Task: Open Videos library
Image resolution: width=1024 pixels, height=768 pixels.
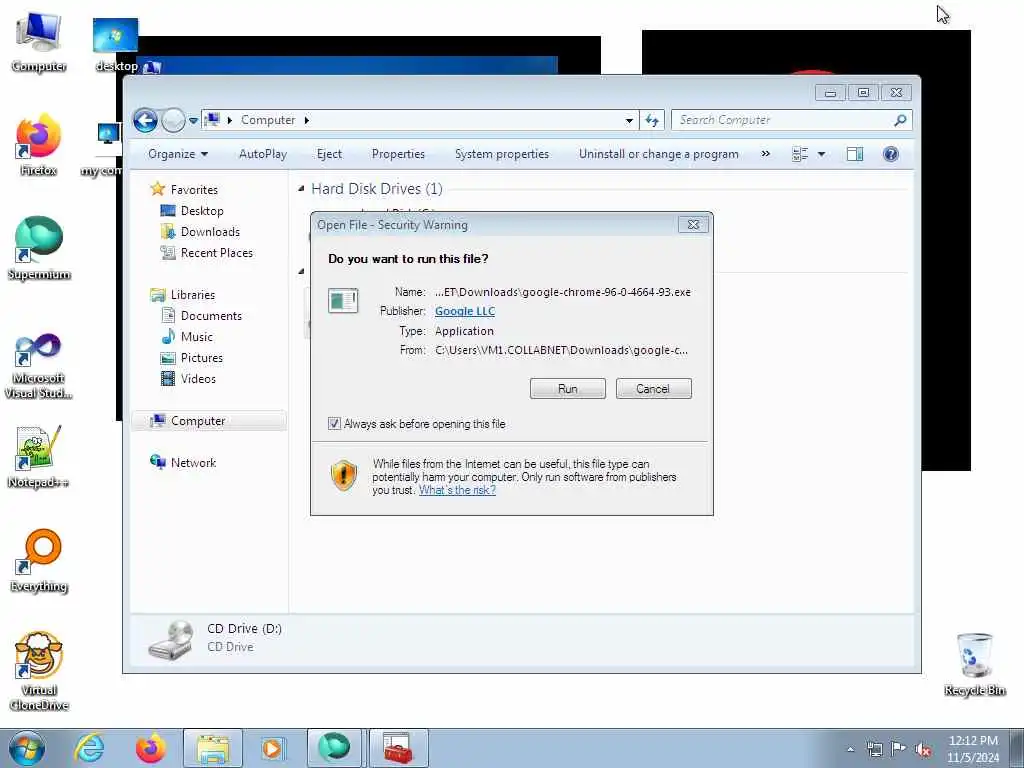Action: click(198, 379)
